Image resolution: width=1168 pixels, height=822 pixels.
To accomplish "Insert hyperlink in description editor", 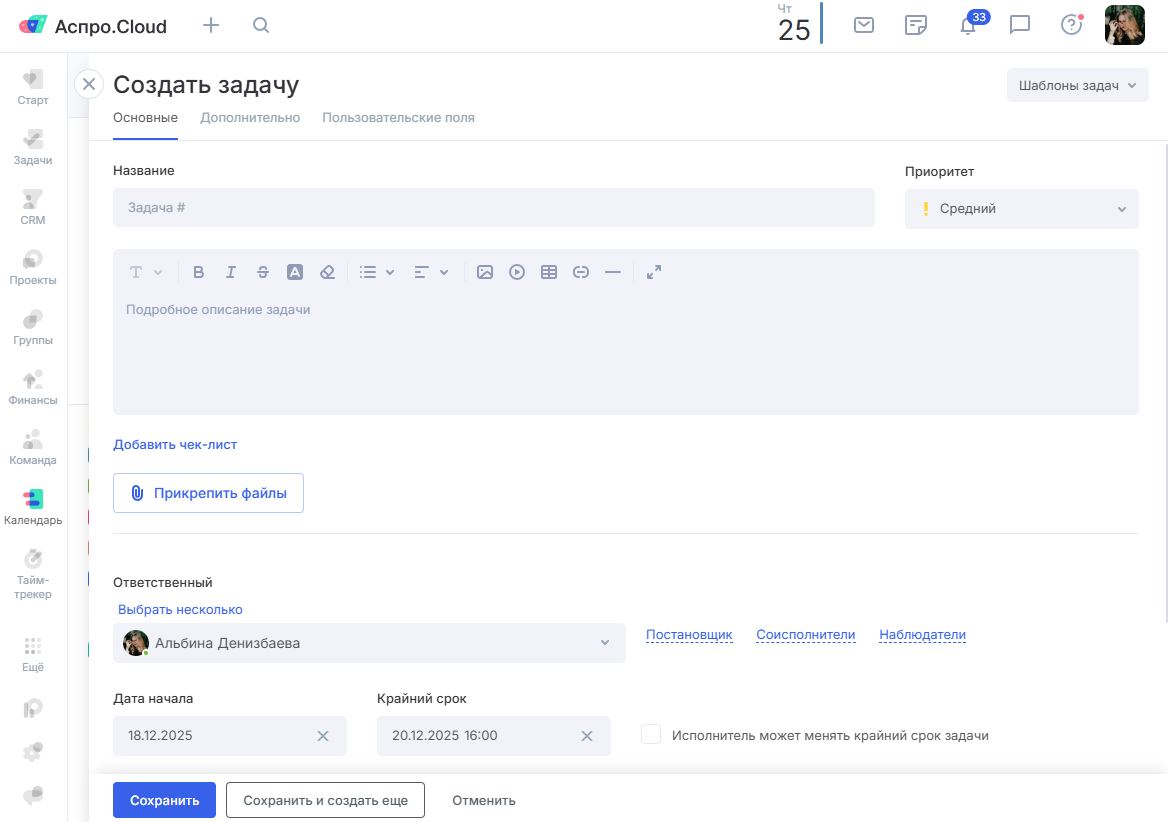I will coord(581,272).
